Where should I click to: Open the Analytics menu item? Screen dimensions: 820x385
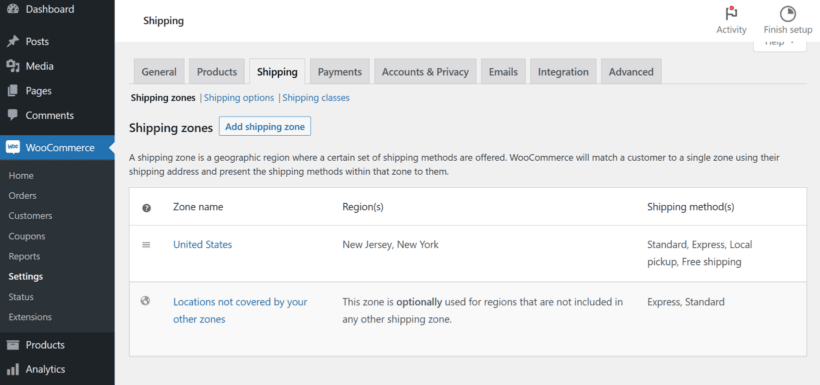tap(57, 369)
